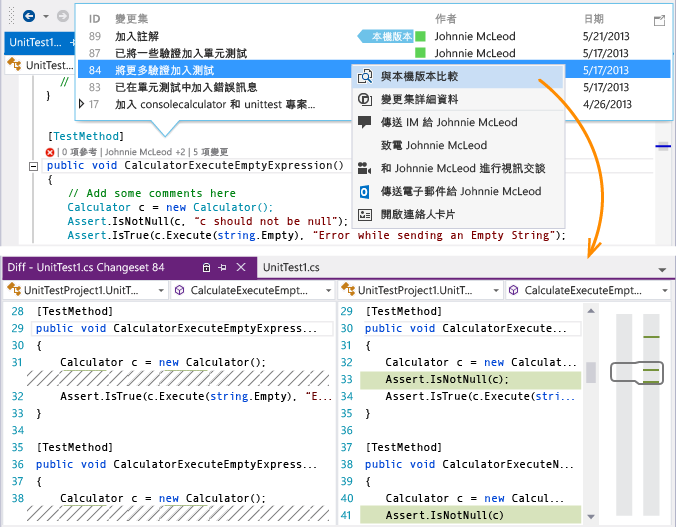Viewport: 677px width, 527px height.
Task: Open the tab list overflow dropdown
Action: click(661, 270)
